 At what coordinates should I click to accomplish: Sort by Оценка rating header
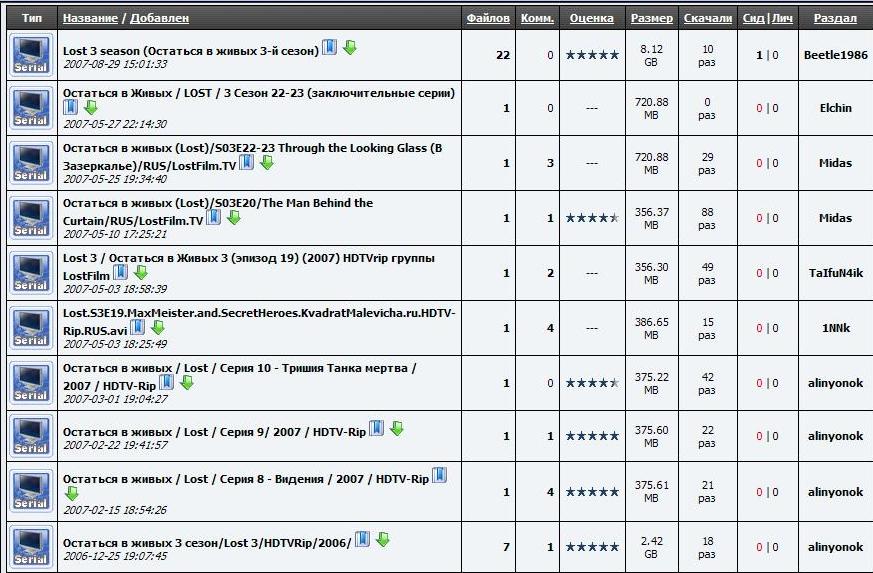(591, 18)
